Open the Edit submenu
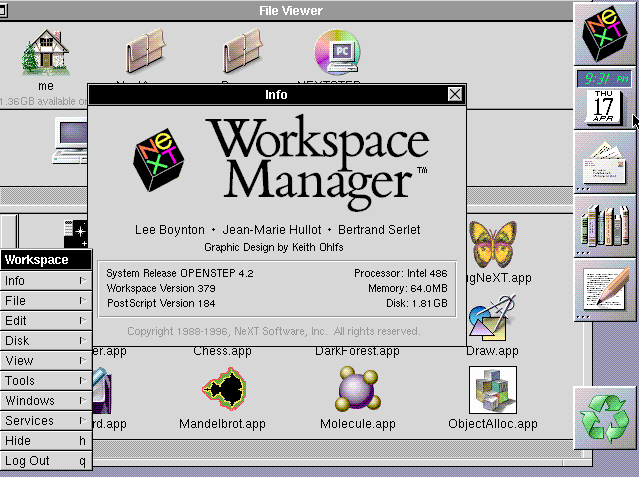The width and height of the screenshot is (639, 477). 46,320
